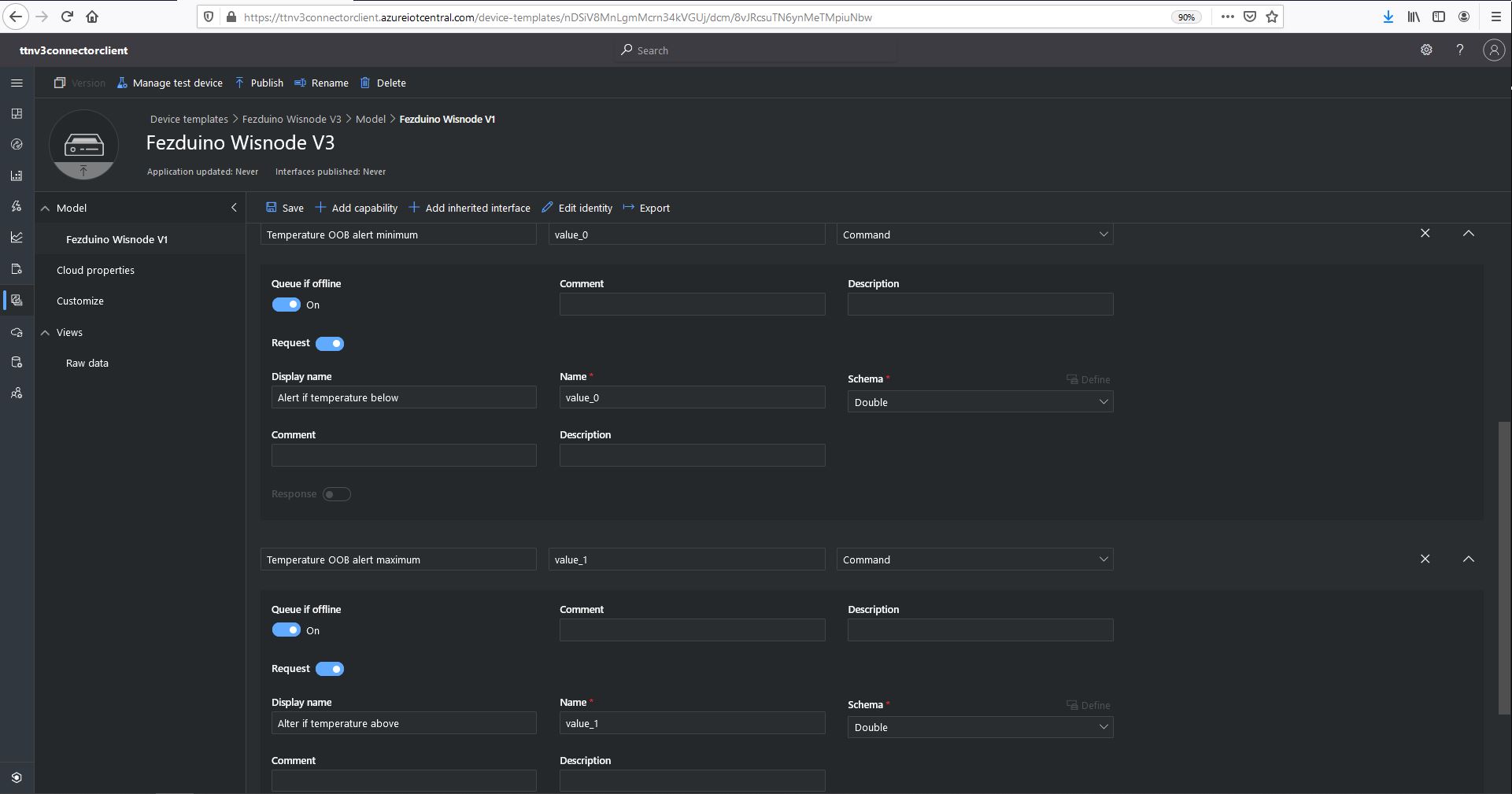Open Schema dropdown for value_0
This screenshot has width=1512, height=794.
click(x=980, y=402)
